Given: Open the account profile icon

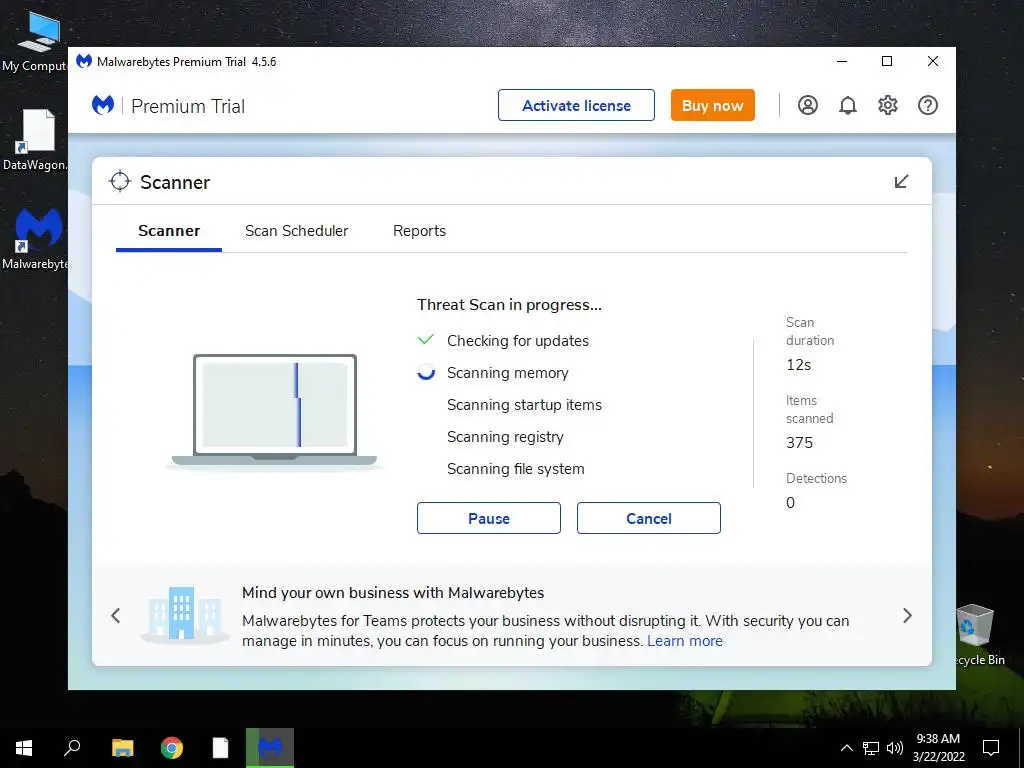Looking at the screenshot, I should tap(808, 105).
